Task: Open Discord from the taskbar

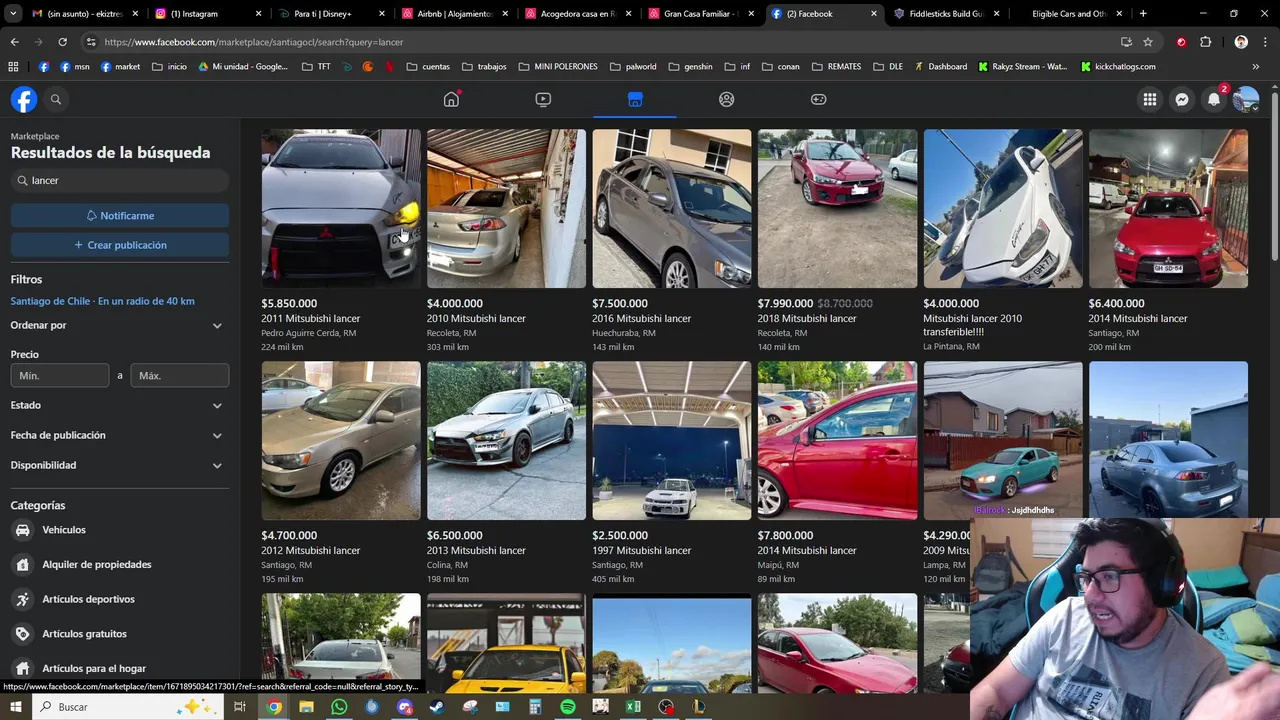Action: point(404,707)
